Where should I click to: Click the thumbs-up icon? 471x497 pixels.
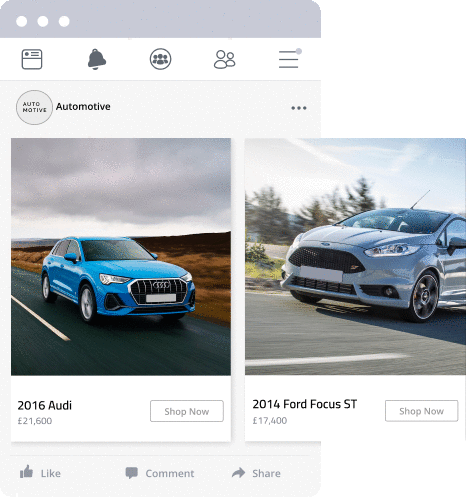coord(26,472)
